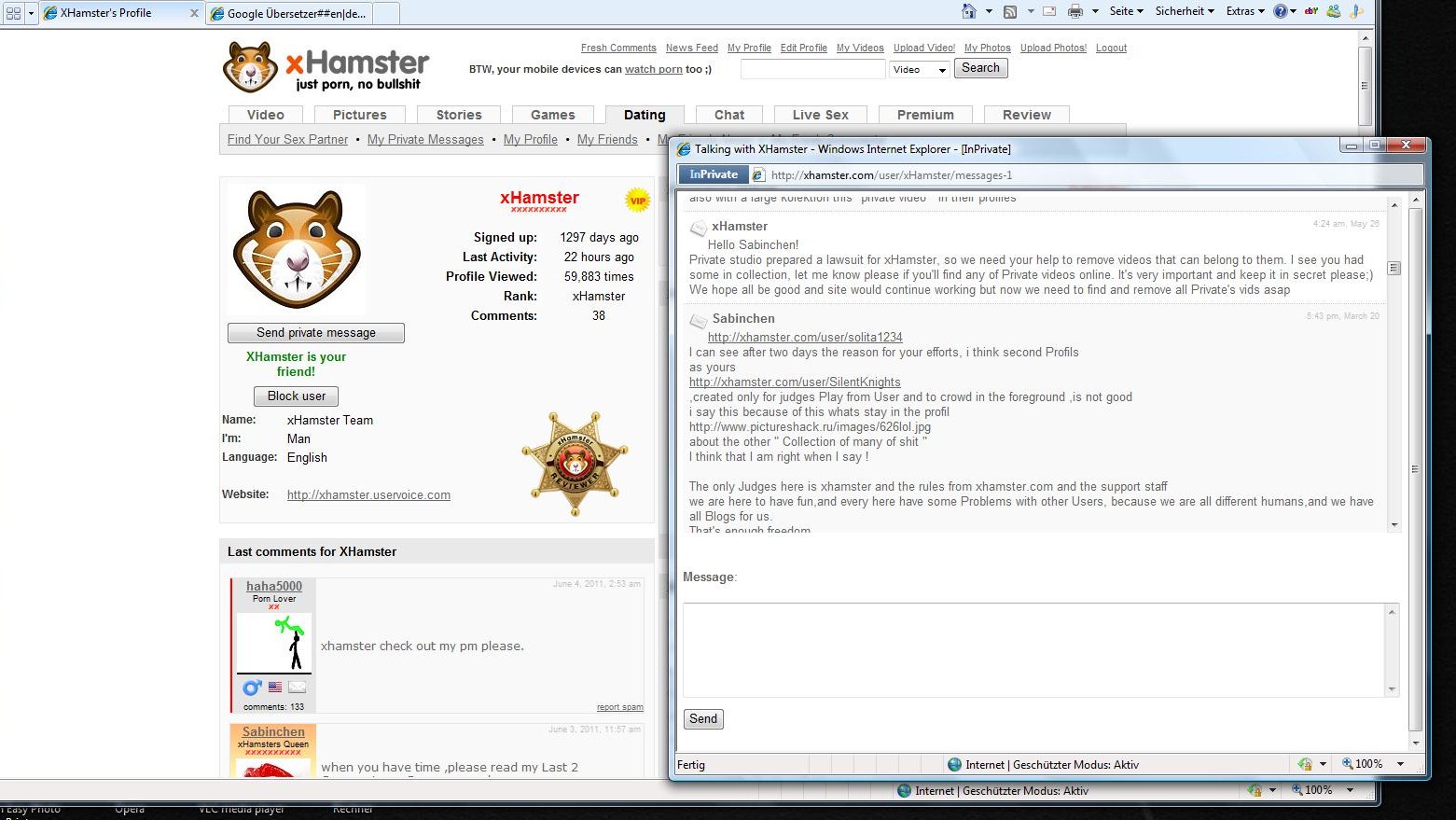The height and width of the screenshot is (820, 1456).
Task: Open the RSS feeds icon
Action: (x=1010, y=12)
